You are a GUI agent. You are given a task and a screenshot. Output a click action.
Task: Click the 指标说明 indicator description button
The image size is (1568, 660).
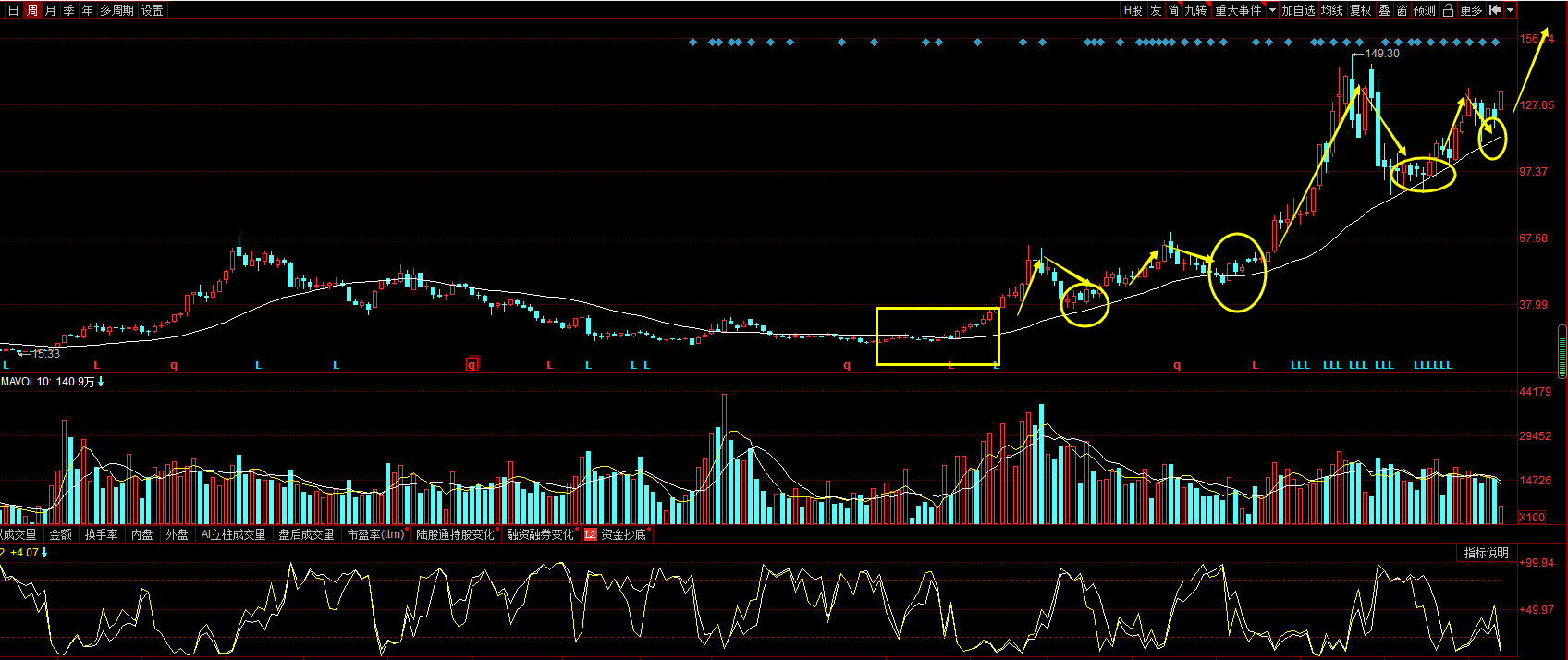tap(1486, 553)
